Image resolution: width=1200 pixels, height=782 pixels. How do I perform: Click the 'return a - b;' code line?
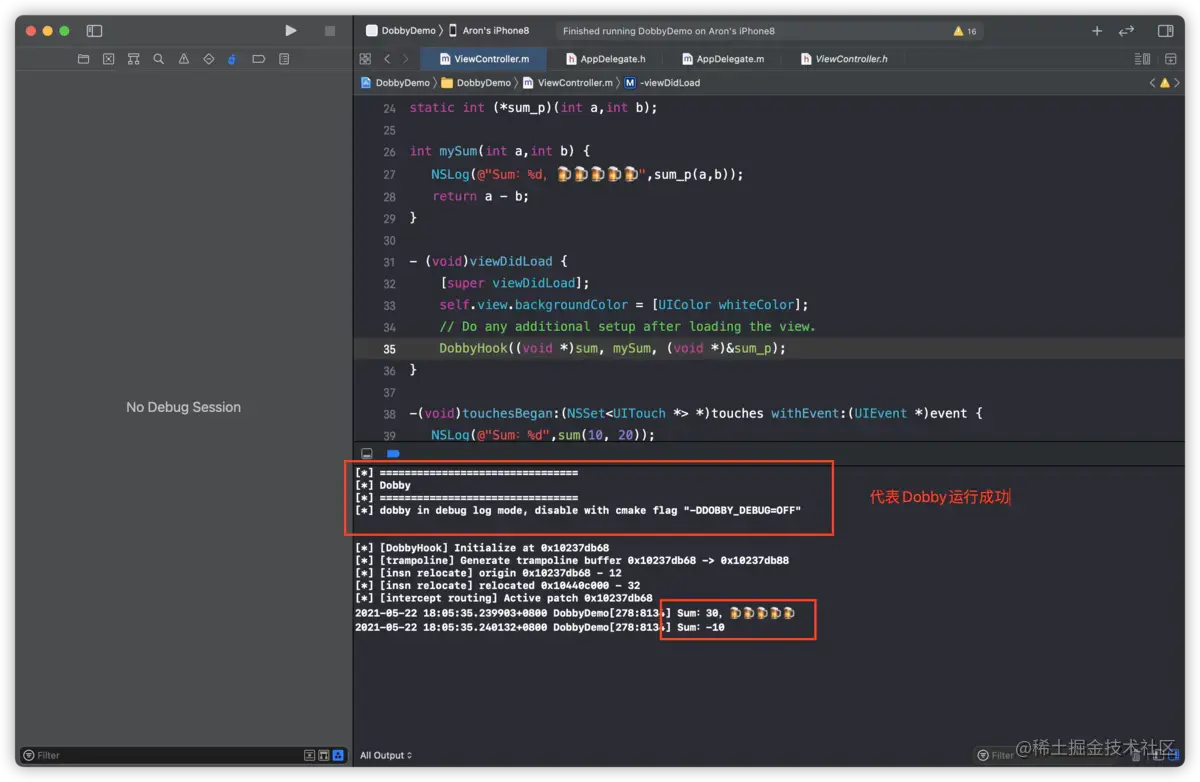tap(481, 196)
